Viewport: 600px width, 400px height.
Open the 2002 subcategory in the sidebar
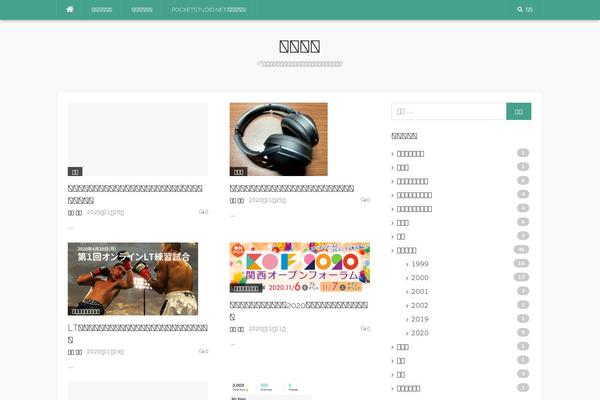pyautogui.click(x=420, y=305)
